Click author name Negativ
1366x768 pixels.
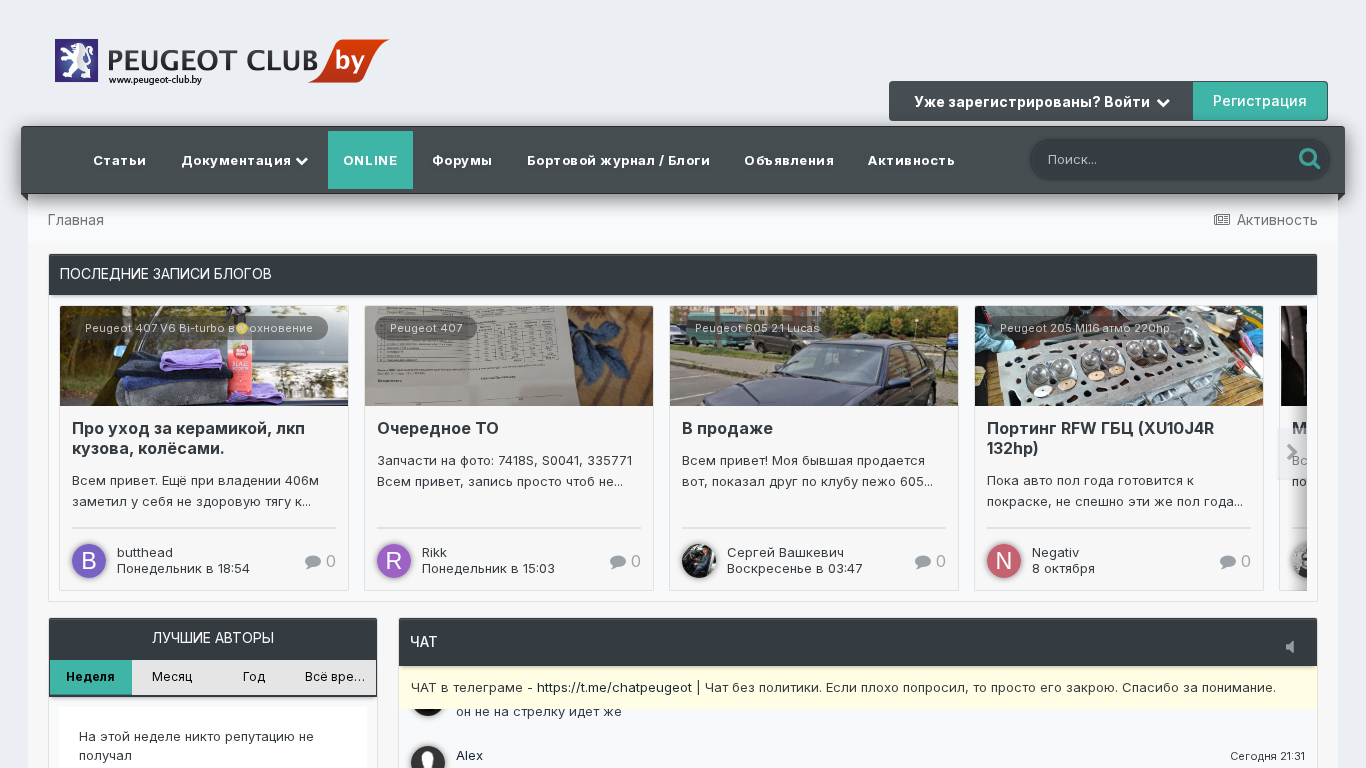click(x=1055, y=553)
